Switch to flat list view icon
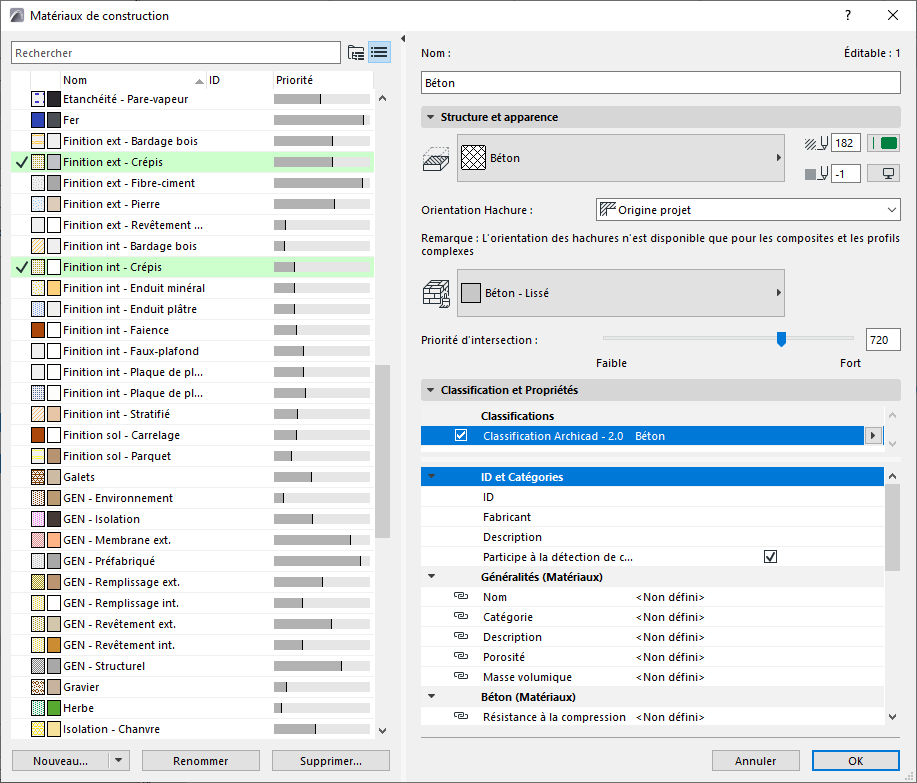The width and height of the screenshot is (917, 783). (x=380, y=53)
